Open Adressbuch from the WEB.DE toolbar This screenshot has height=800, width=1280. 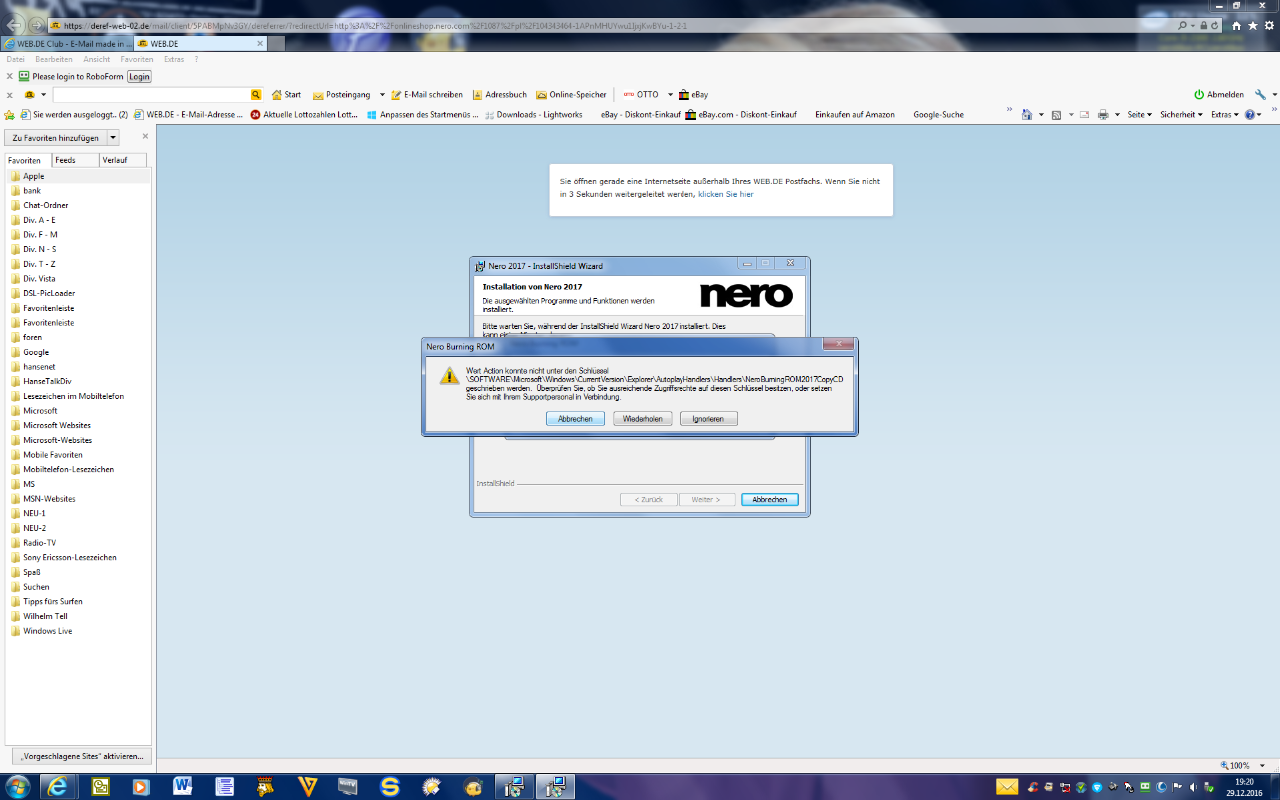coord(499,94)
